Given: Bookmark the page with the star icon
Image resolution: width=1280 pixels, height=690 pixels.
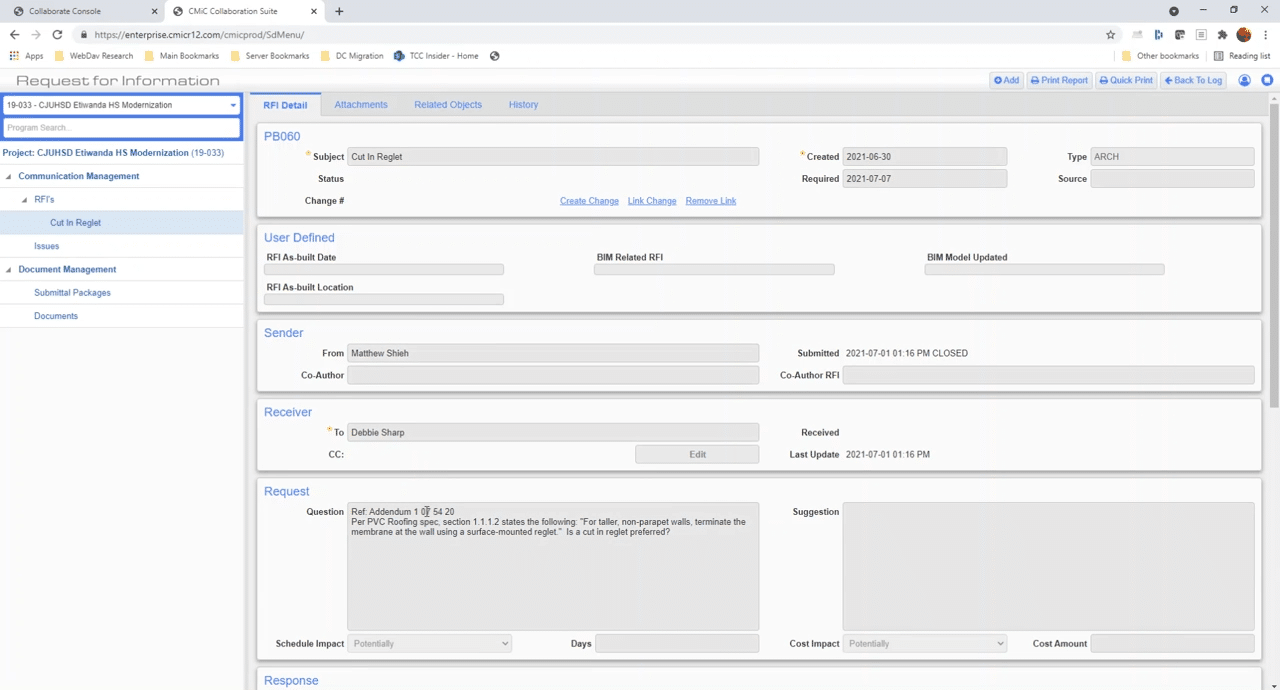Looking at the screenshot, I should (x=1110, y=34).
